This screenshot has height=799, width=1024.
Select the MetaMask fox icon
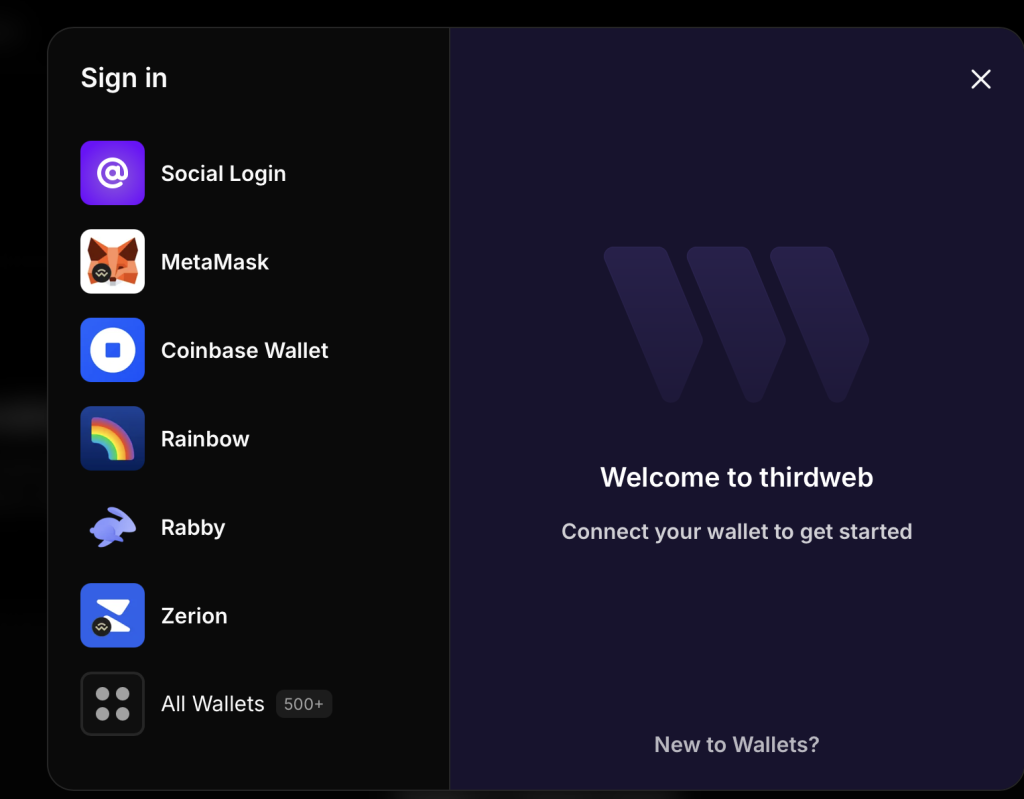click(112, 261)
